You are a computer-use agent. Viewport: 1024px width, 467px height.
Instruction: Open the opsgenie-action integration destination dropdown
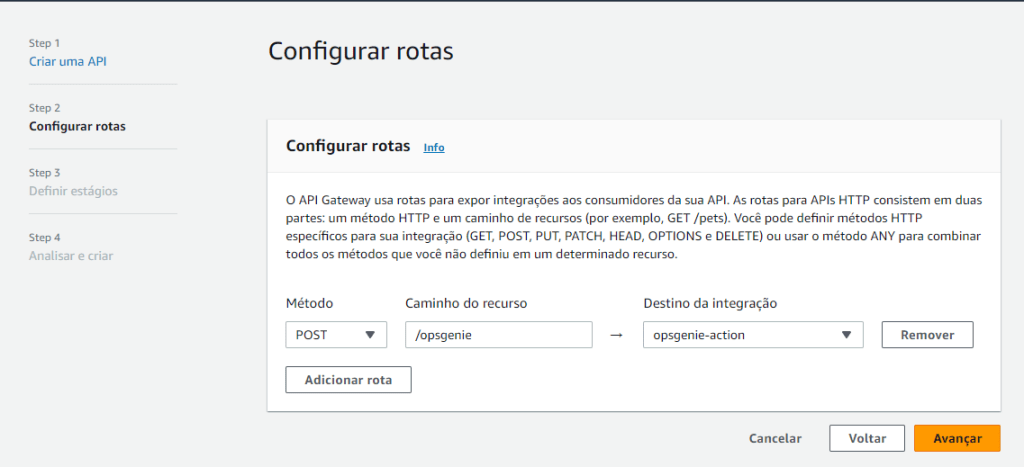[751, 335]
